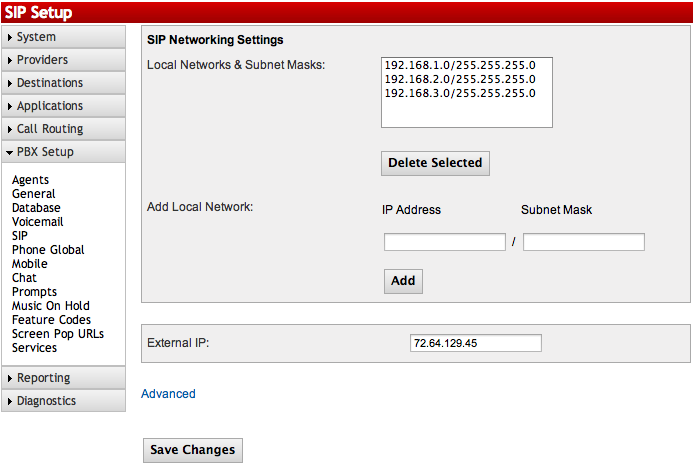Open the Database settings page
The width and height of the screenshot is (693, 469).
[x=36, y=208]
